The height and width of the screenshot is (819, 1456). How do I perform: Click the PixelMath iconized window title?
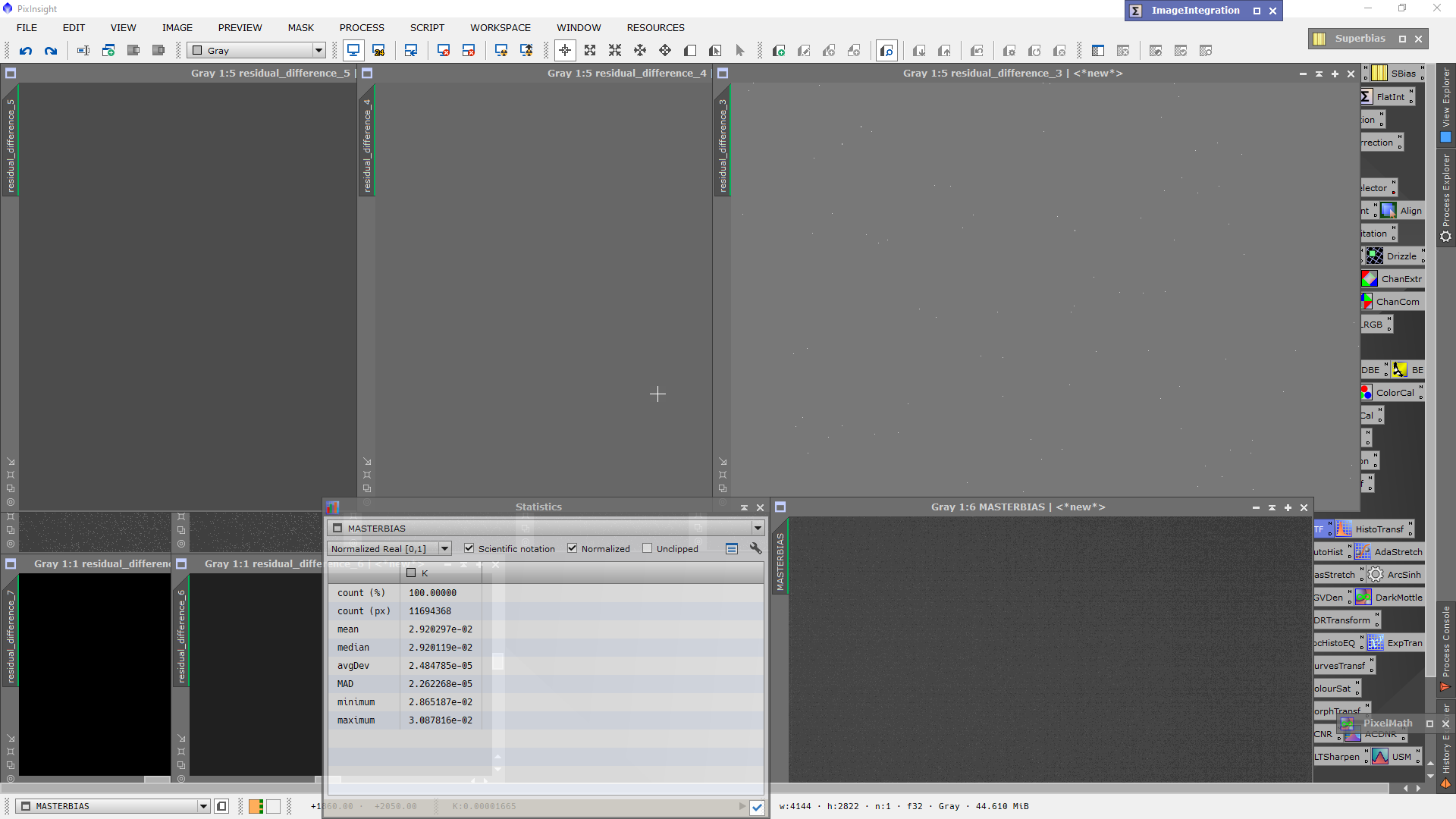[x=1388, y=723]
